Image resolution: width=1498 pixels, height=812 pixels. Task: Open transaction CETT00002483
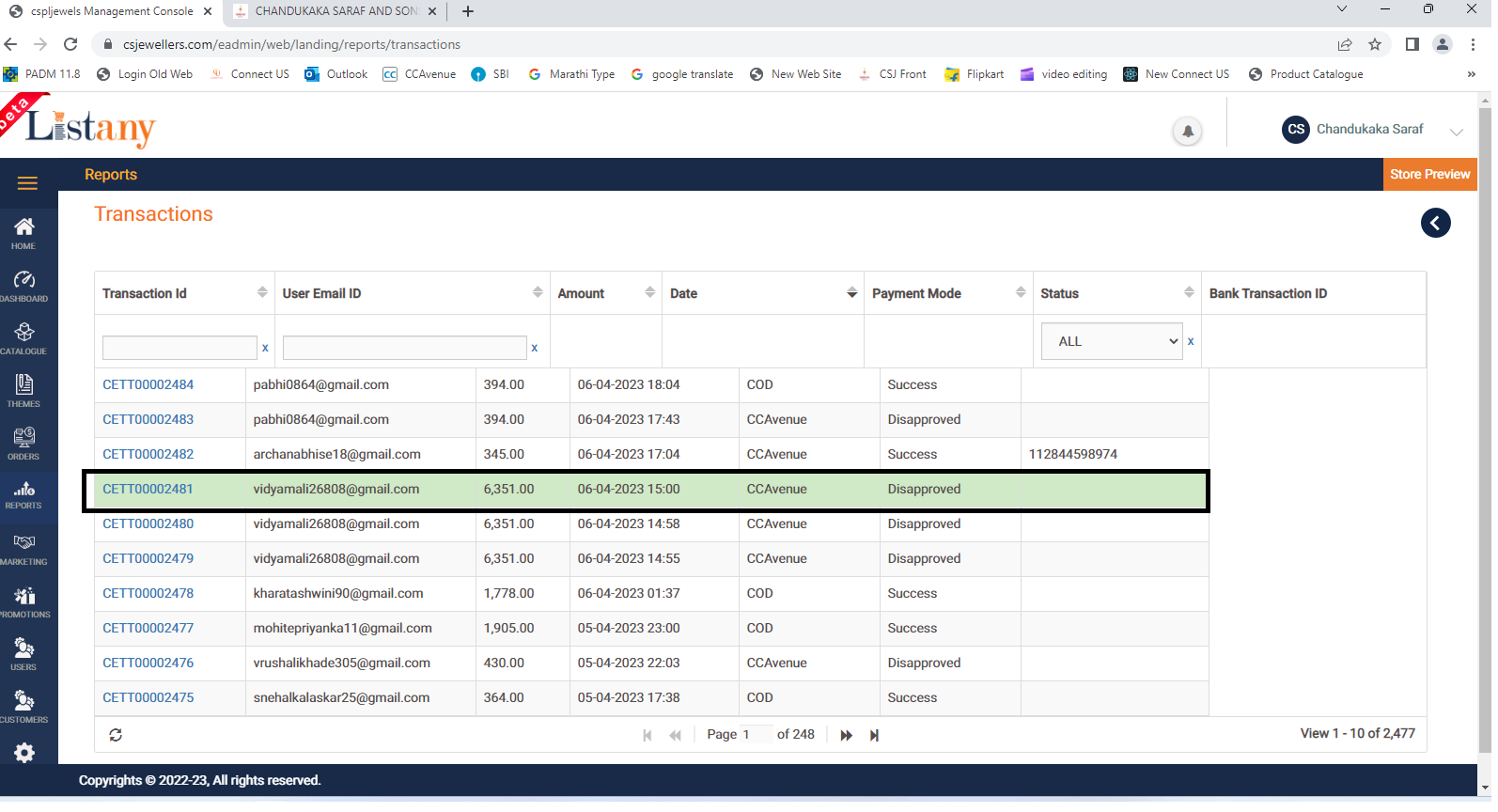(x=148, y=419)
